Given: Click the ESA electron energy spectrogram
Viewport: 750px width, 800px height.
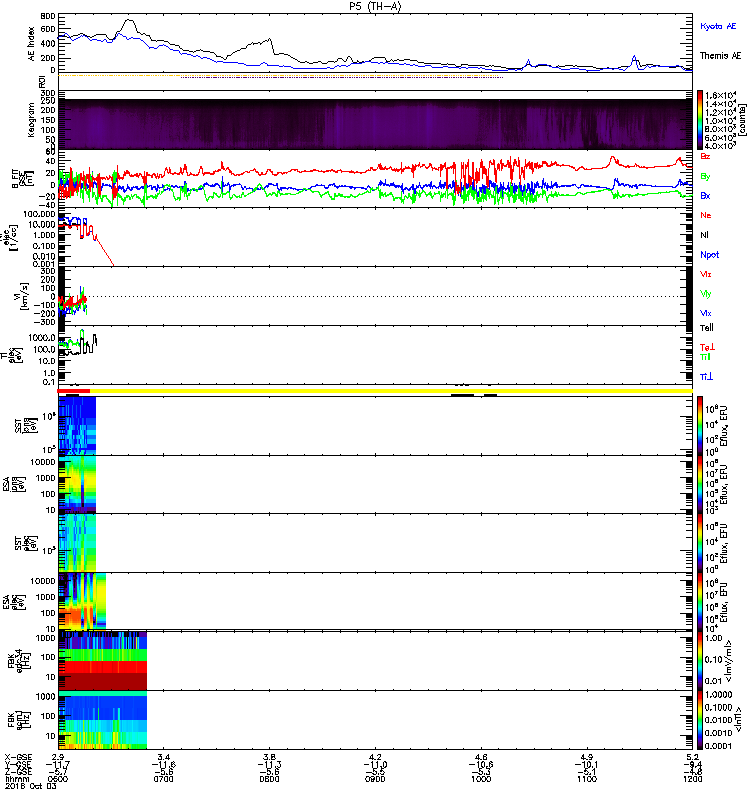Looking at the screenshot, I should (82, 601).
